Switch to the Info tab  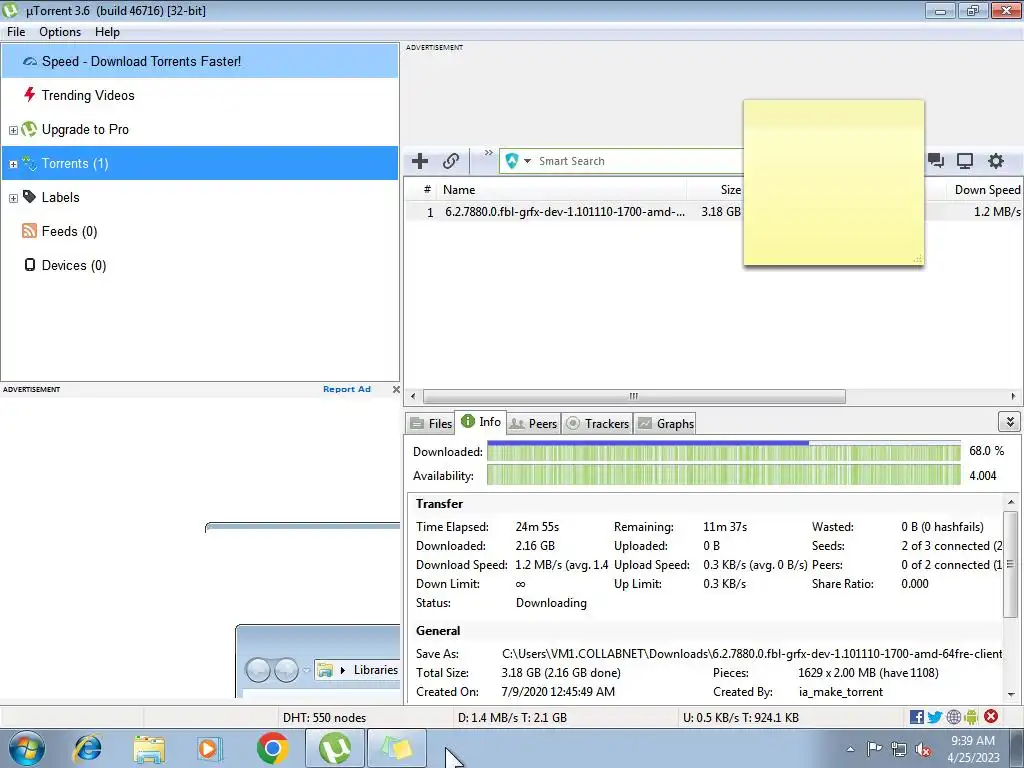(x=481, y=422)
